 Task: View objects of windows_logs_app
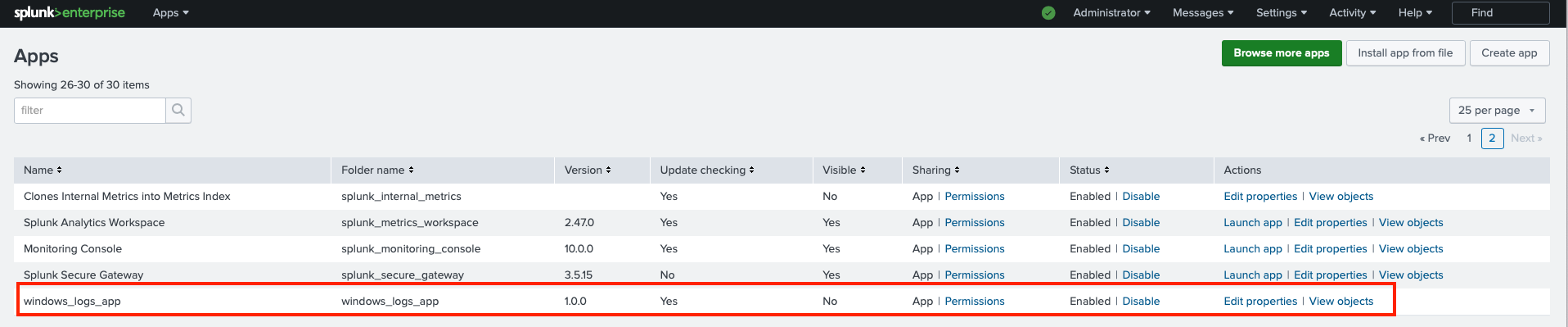pos(1340,301)
